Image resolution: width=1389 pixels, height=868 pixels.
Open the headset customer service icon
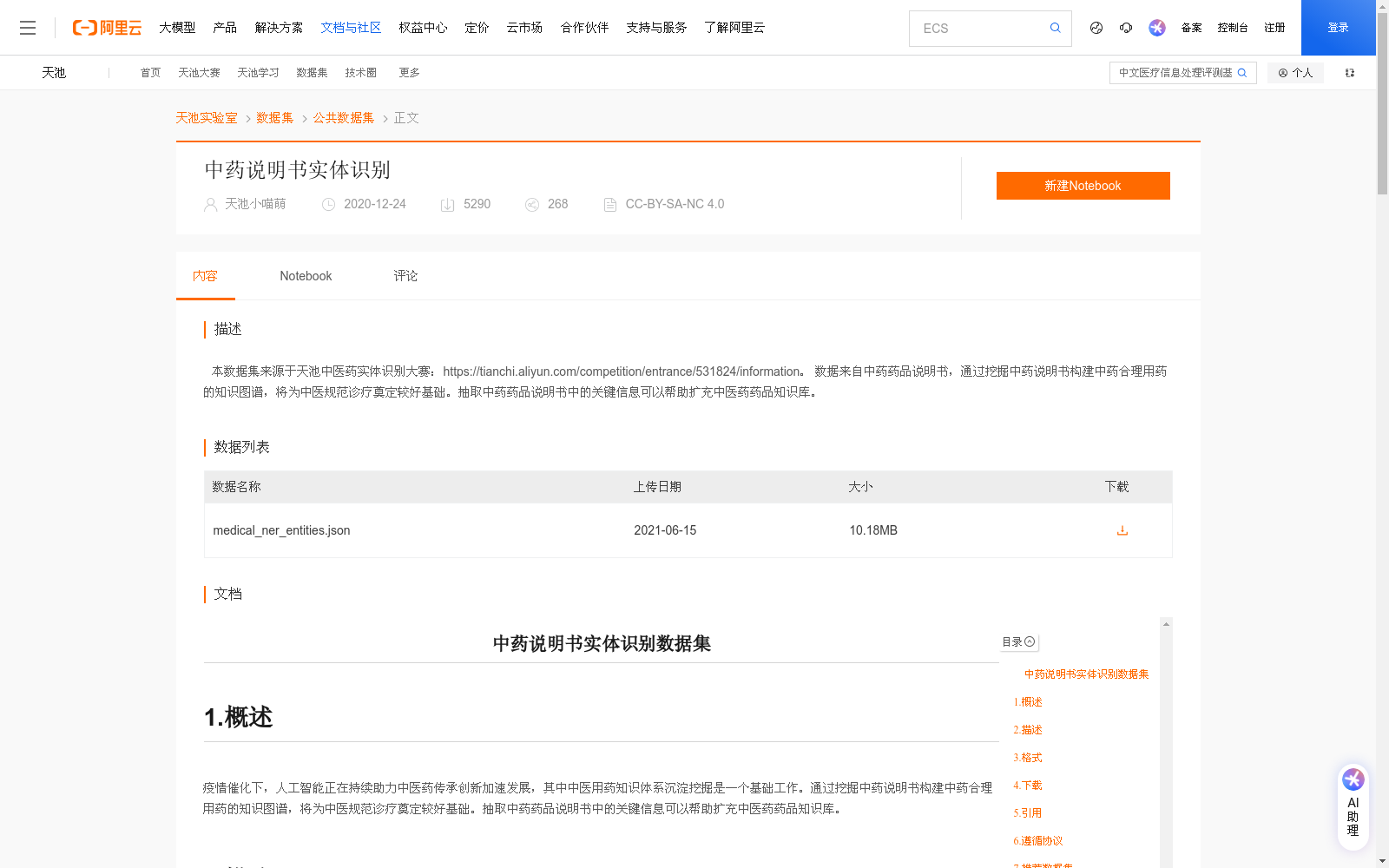click(1126, 28)
